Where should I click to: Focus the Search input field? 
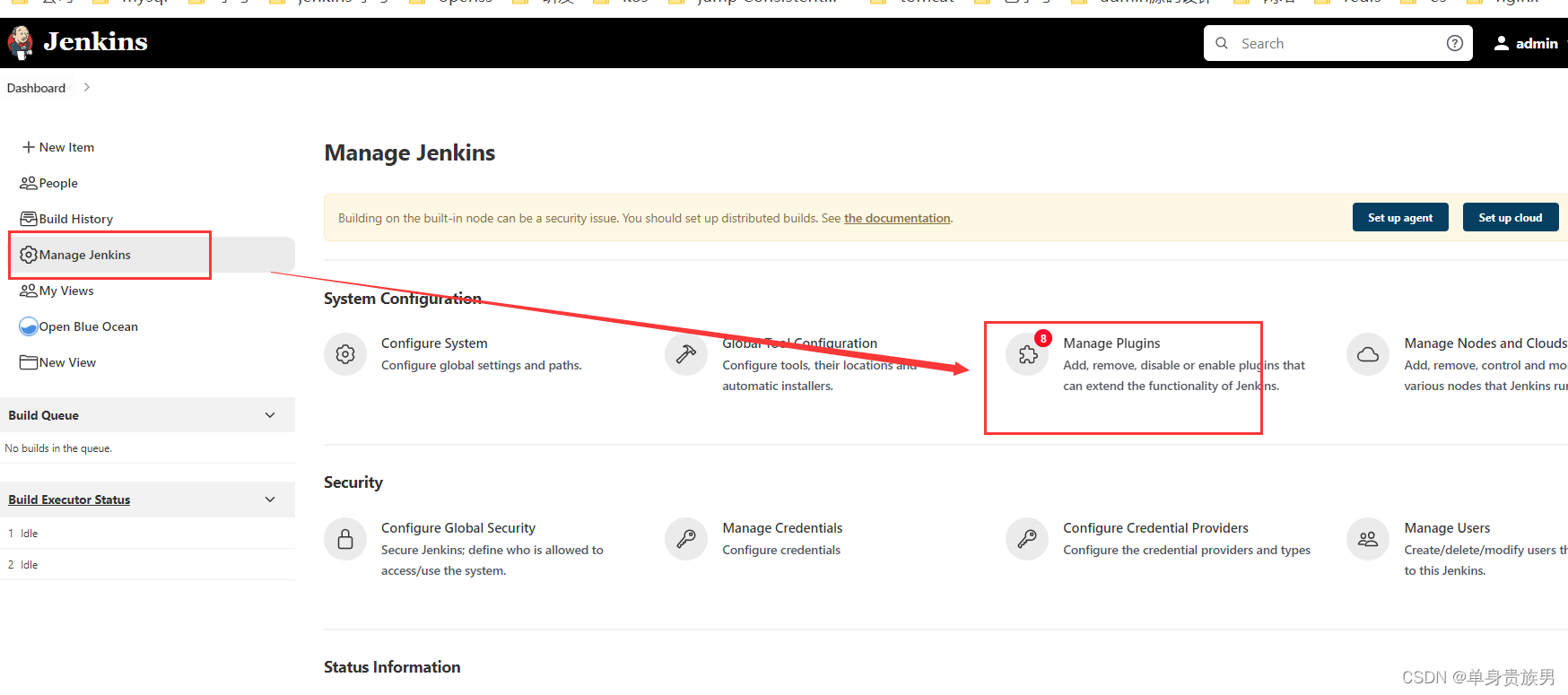1337,43
